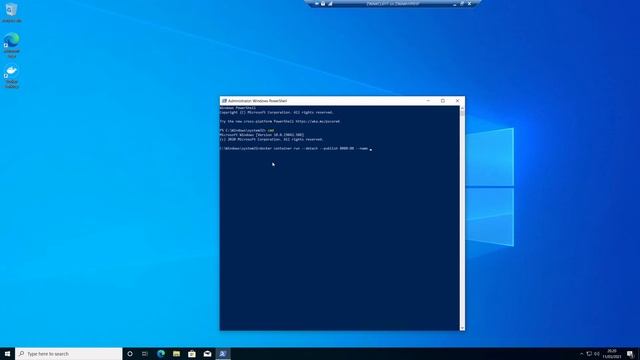Image resolution: width=640 pixels, height=360 pixels.
Task: Maximize the Administrator PowerShell window
Action: pos(443,100)
